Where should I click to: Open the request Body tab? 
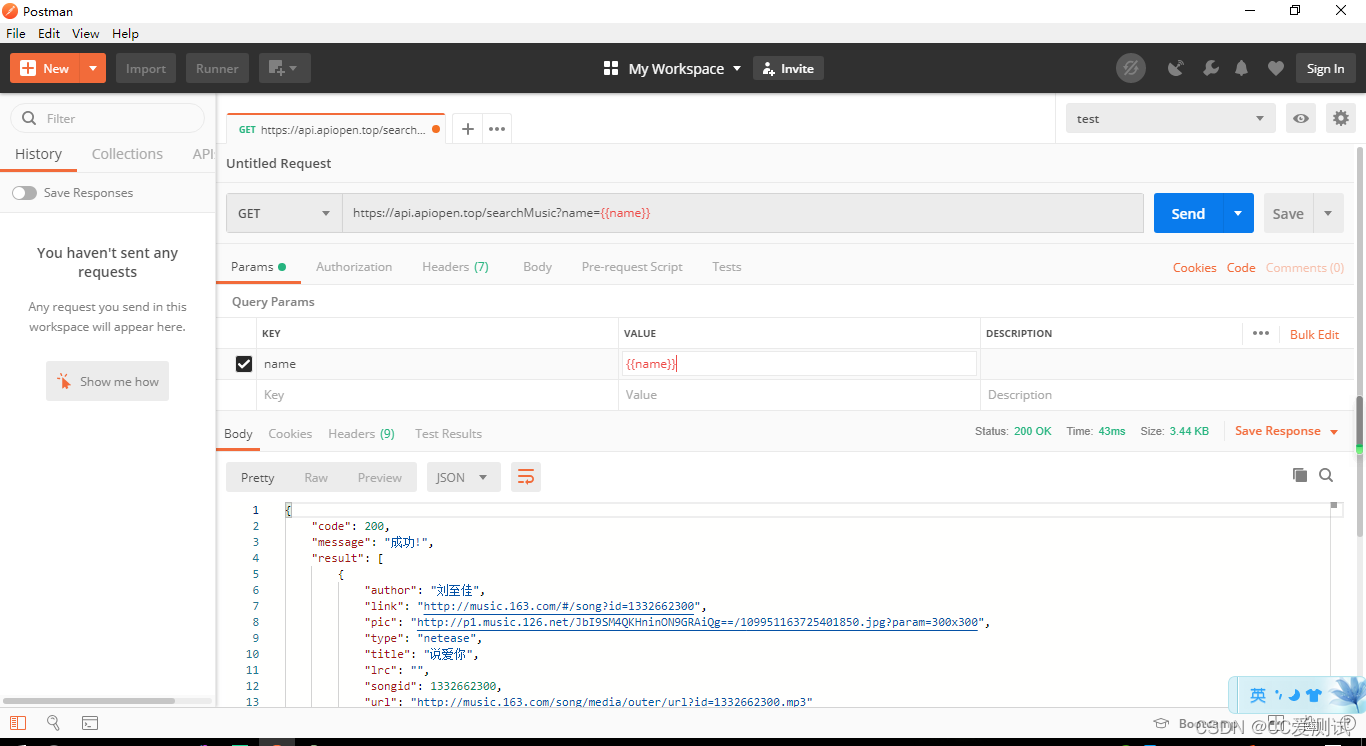(x=537, y=267)
